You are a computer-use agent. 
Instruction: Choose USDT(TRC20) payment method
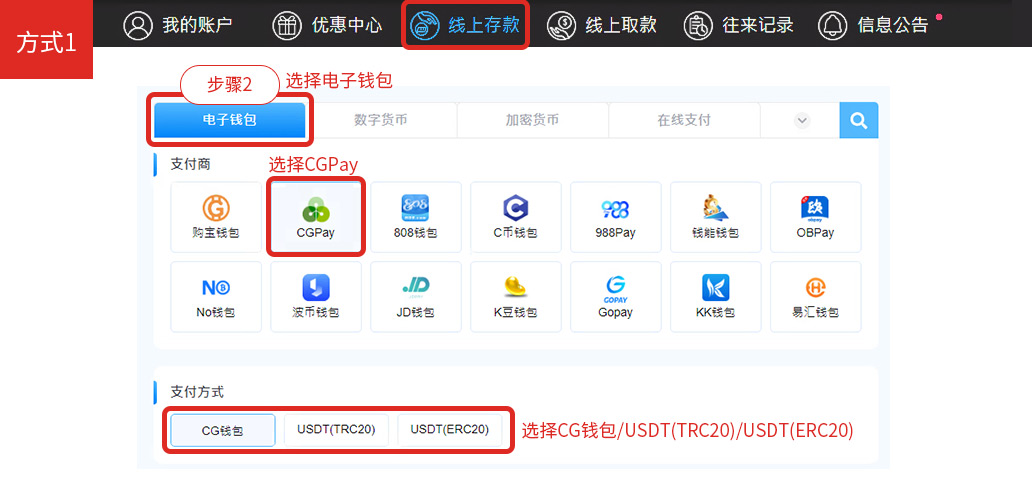(336, 431)
